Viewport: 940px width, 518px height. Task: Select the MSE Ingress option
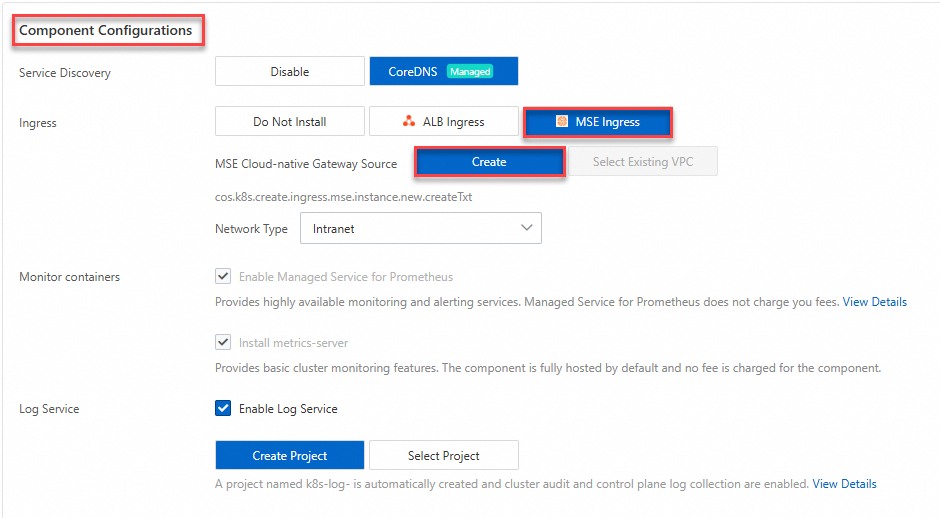click(x=597, y=122)
